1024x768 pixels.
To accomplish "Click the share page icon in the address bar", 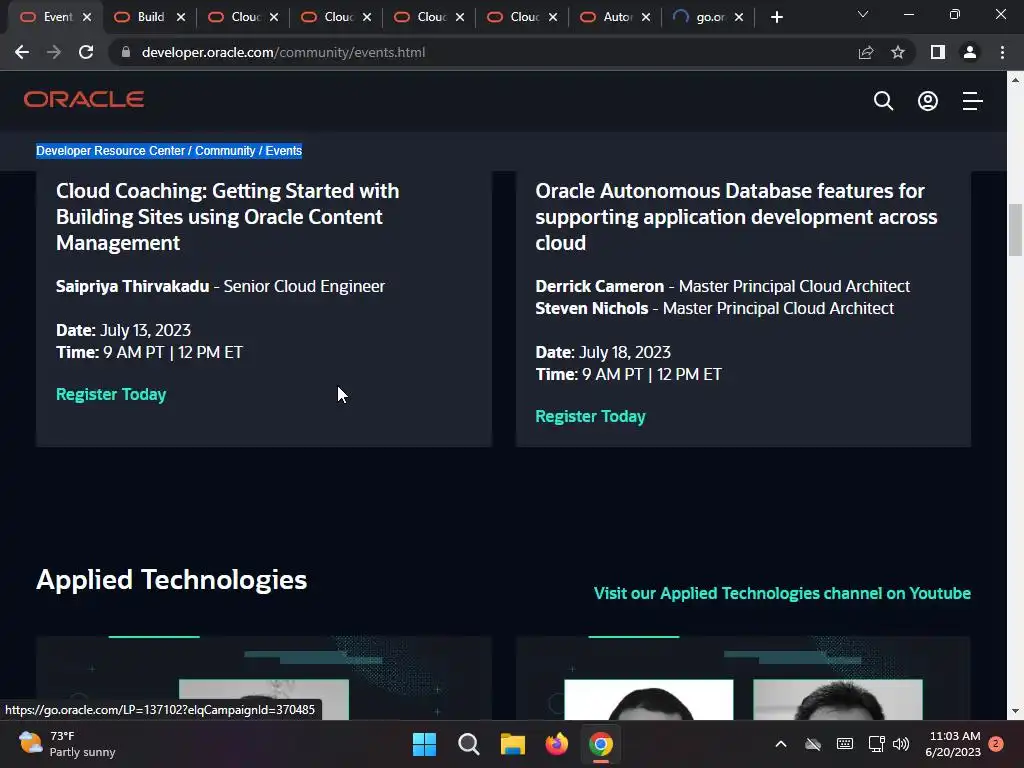I will 866,52.
